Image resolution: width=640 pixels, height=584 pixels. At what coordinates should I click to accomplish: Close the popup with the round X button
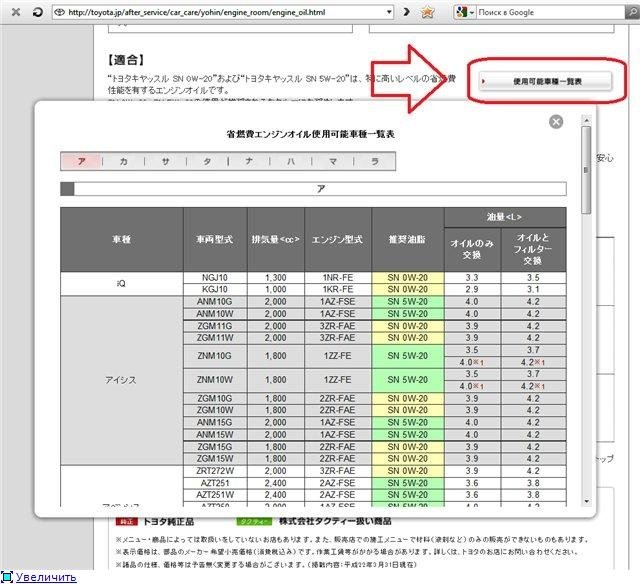click(556, 122)
